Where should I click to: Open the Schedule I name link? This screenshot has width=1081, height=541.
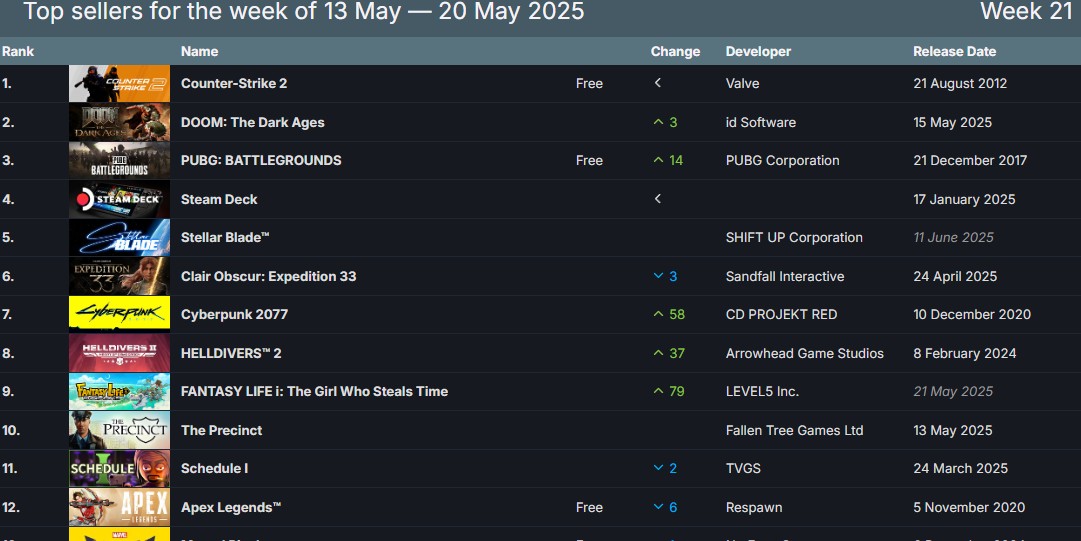(x=214, y=469)
